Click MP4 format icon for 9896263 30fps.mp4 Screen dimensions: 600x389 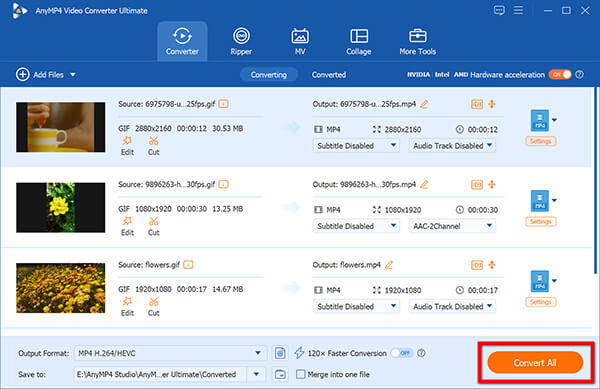tap(540, 201)
